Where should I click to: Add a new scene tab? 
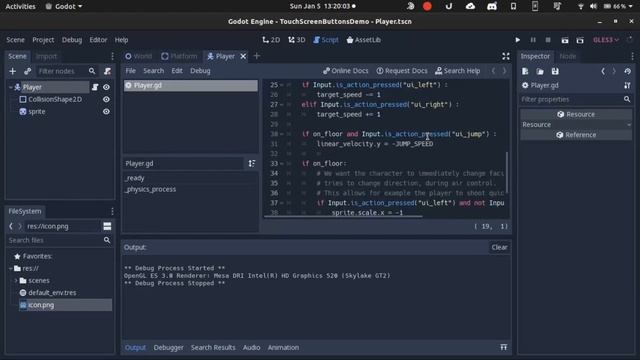[257, 56]
